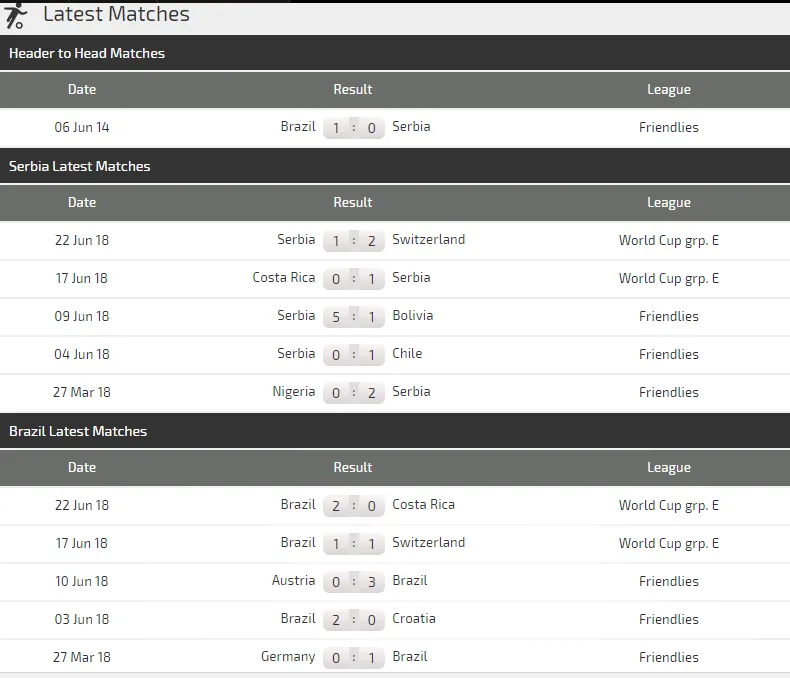
Task: Click the Friendlies league in the 06 Jun 14 row
Action: coord(668,127)
